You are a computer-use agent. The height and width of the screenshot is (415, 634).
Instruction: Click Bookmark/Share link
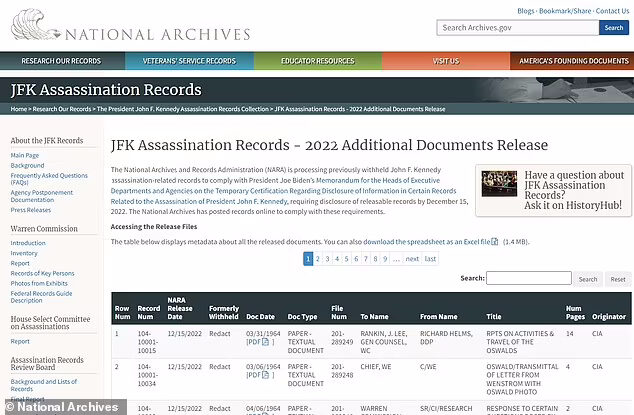(x=565, y=11)
